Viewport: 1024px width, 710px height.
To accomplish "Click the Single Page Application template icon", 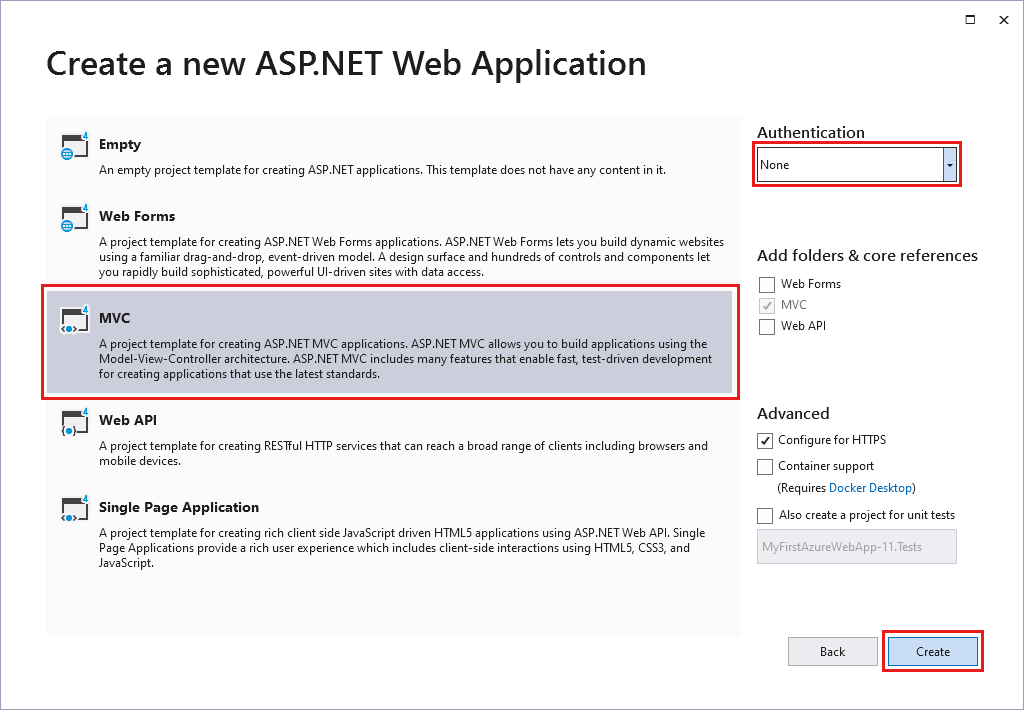I will point(74,509).
